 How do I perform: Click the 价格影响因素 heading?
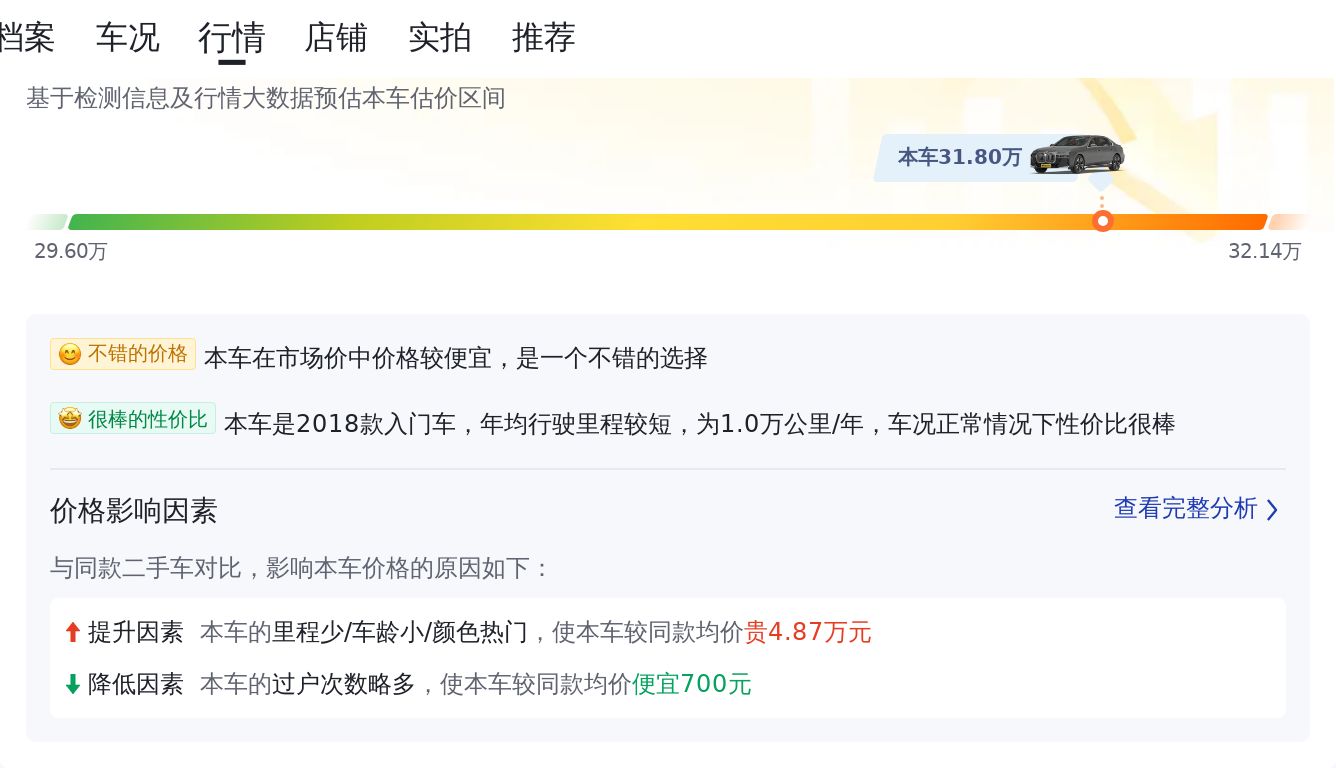[x=134, y=511]
